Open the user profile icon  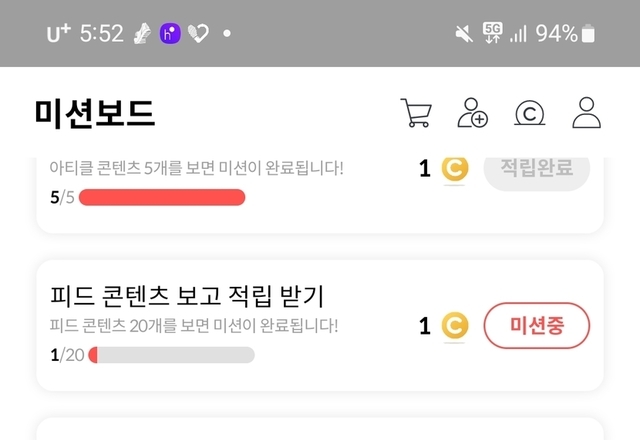(587, 113)
